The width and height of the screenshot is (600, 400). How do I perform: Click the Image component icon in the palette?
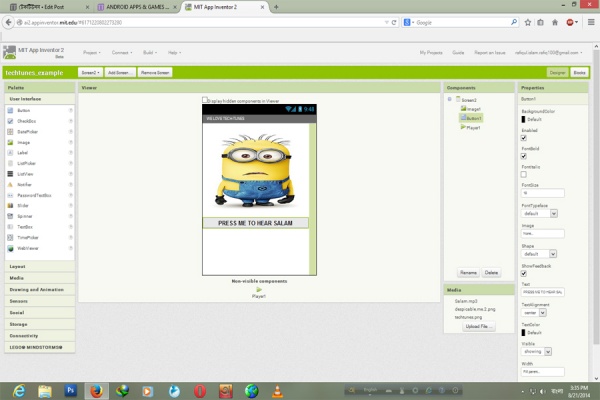point(9,142)
